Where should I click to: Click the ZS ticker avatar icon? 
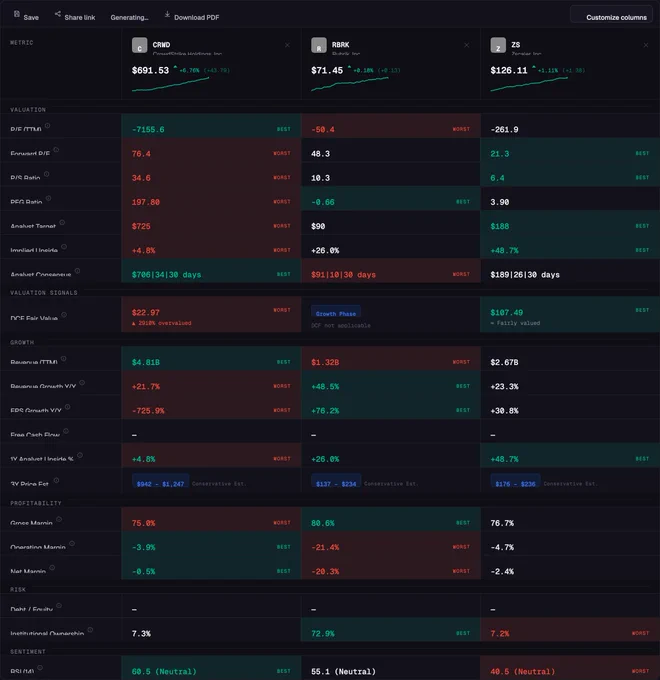[498, 45]
